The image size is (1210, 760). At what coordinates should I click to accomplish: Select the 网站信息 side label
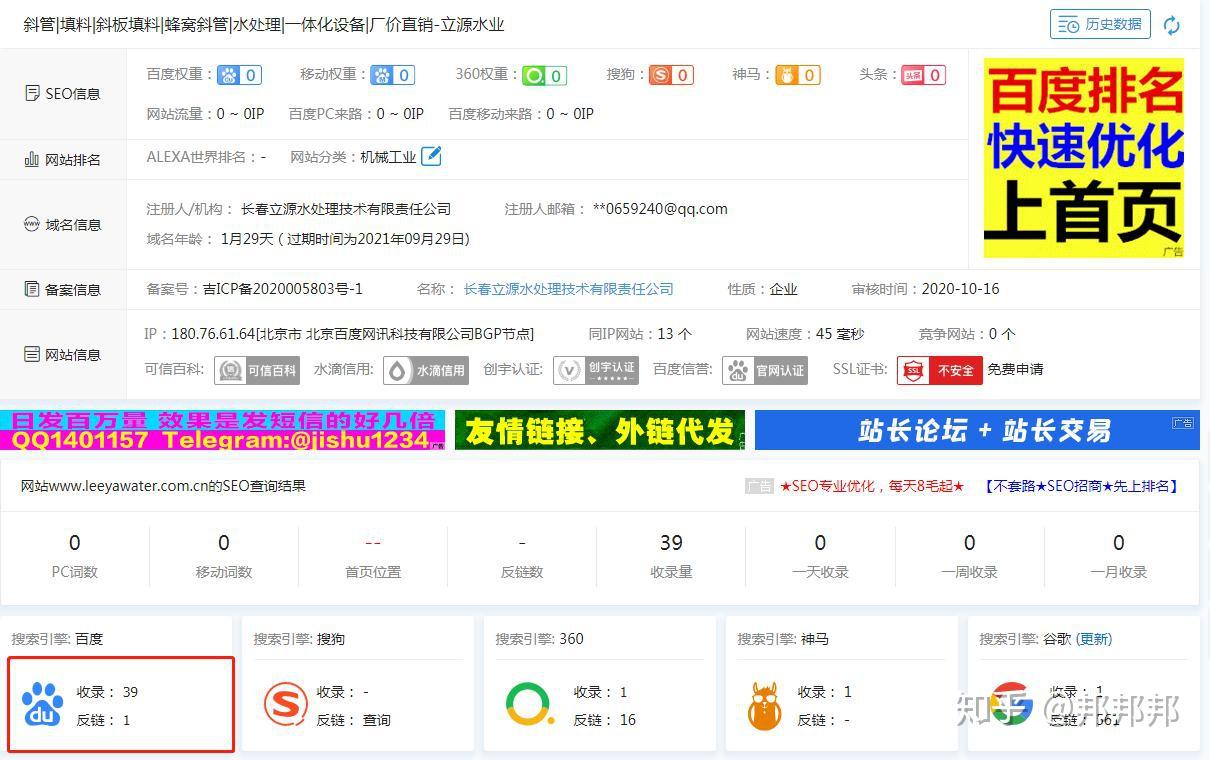point(63,355)
